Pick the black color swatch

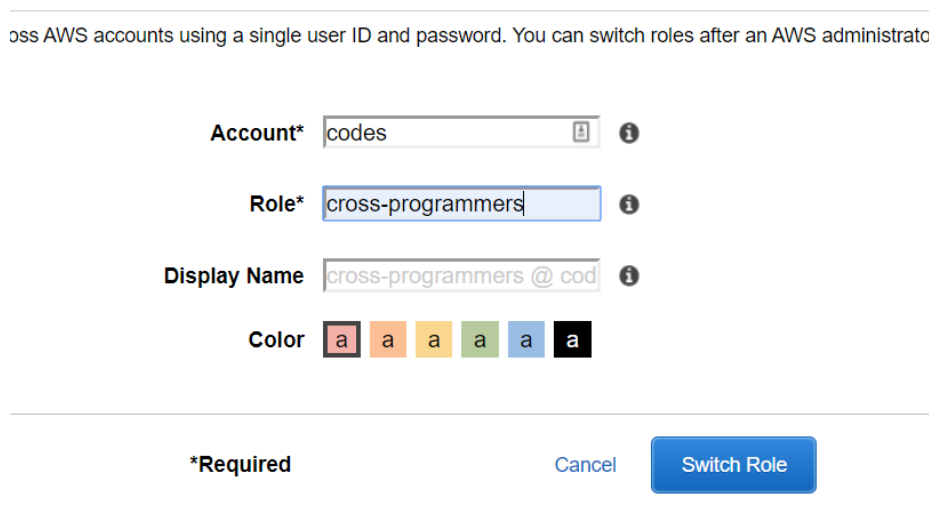tap(572, 340)
